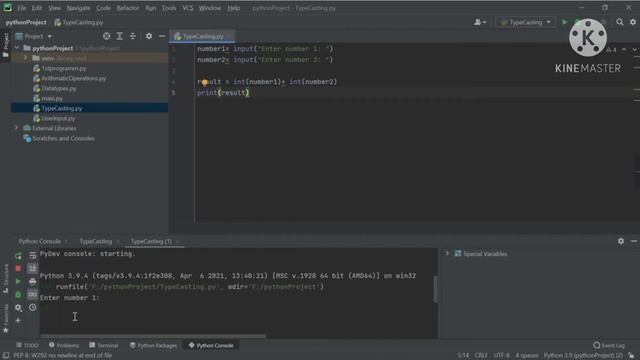Switch to TypeCasting console tab
This screenshot has width=640, height=360.
[96, 242]
